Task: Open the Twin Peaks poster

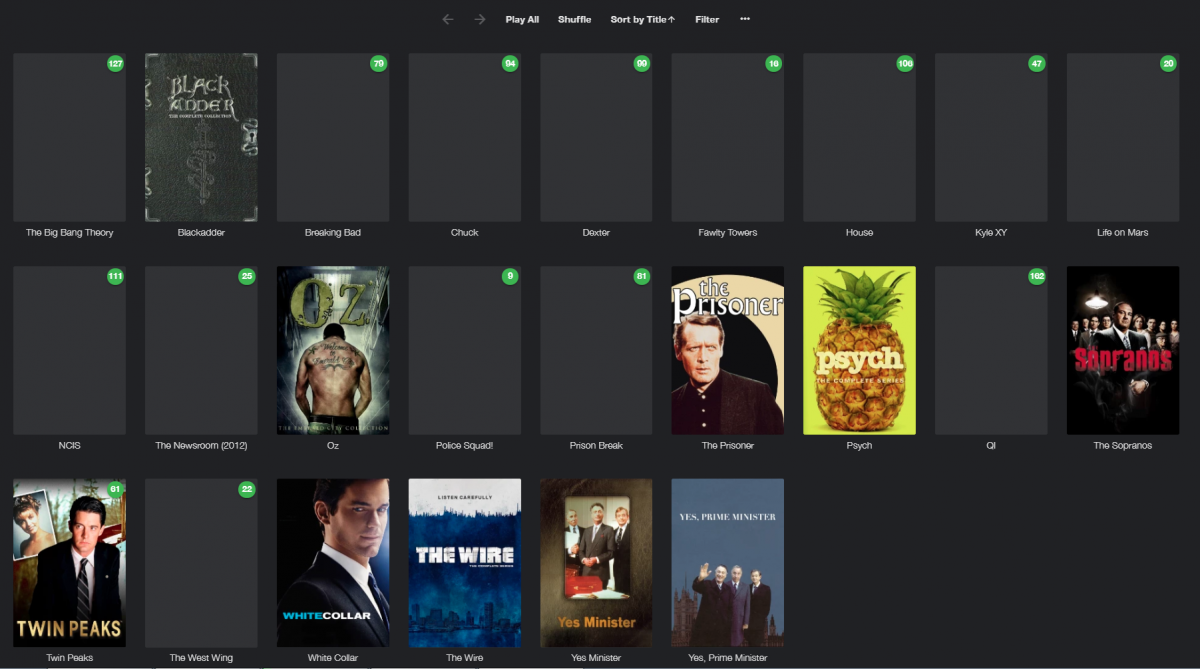Action: pos(70,563)
